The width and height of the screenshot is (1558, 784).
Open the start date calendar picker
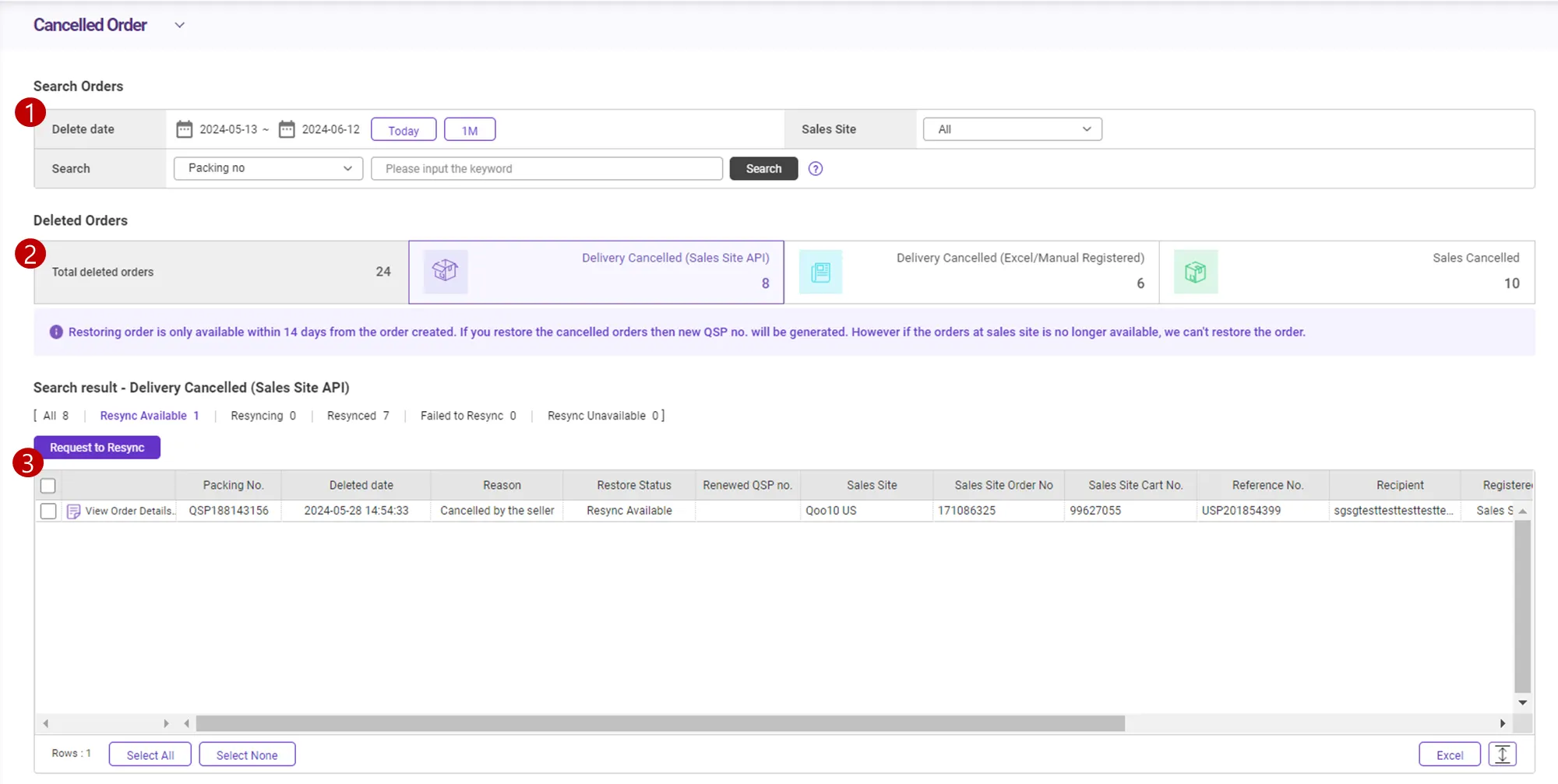[x=184, y=129]
